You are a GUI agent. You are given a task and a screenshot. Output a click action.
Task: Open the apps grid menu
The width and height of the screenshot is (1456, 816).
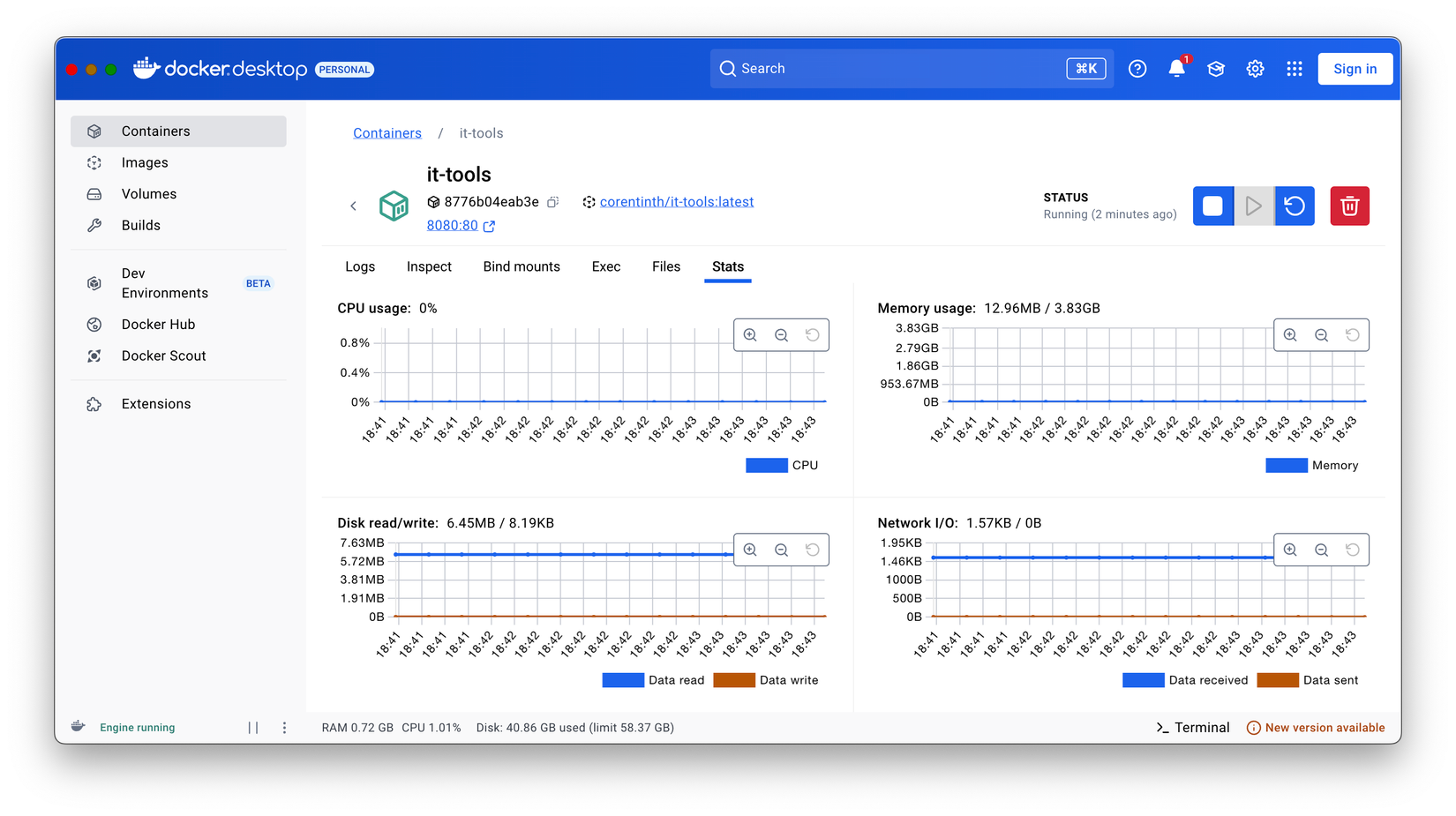(x=1295, y=69)
